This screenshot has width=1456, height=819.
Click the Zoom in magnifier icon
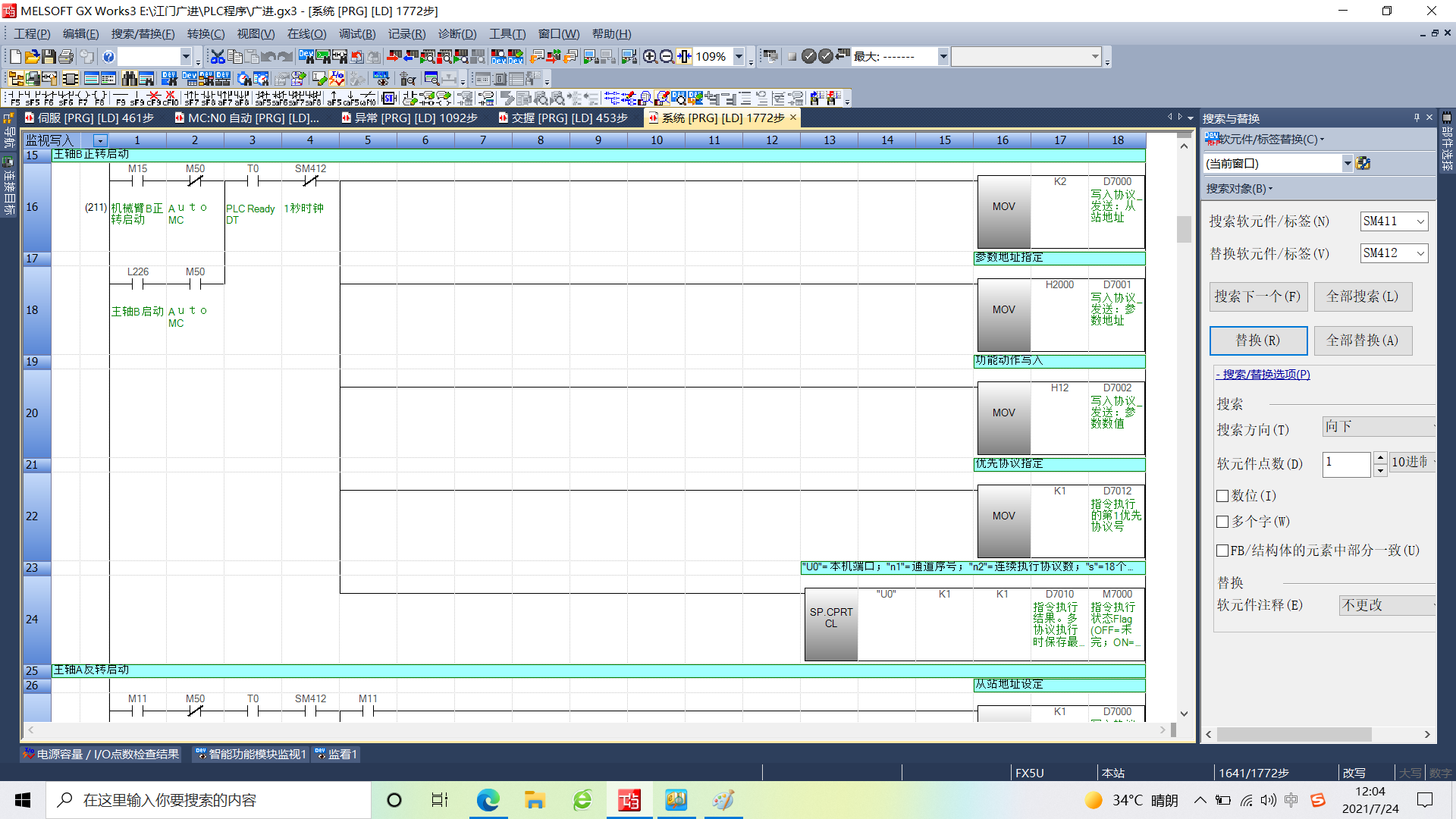[x=650, y=56]
